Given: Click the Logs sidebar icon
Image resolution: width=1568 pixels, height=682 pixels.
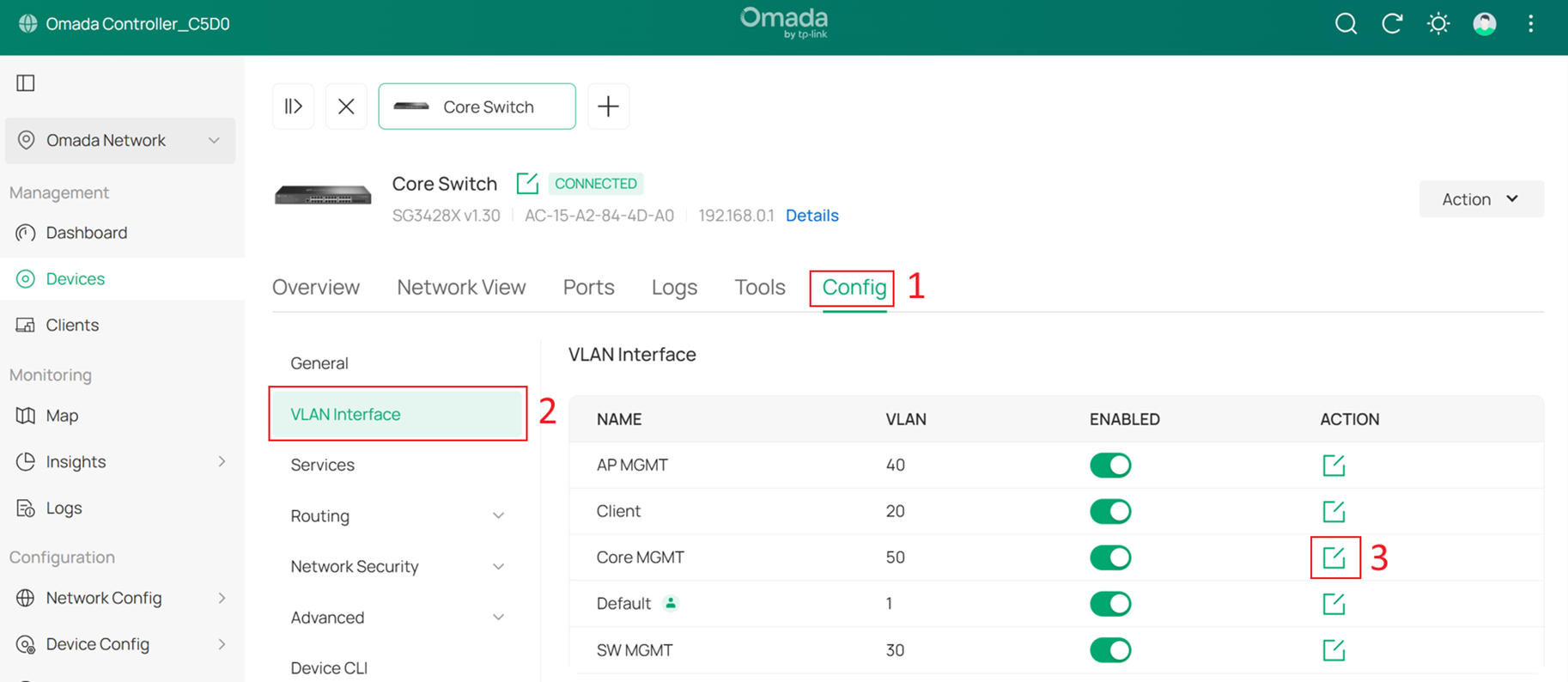Looking at the screenshot, I should (x=26, y=508).
